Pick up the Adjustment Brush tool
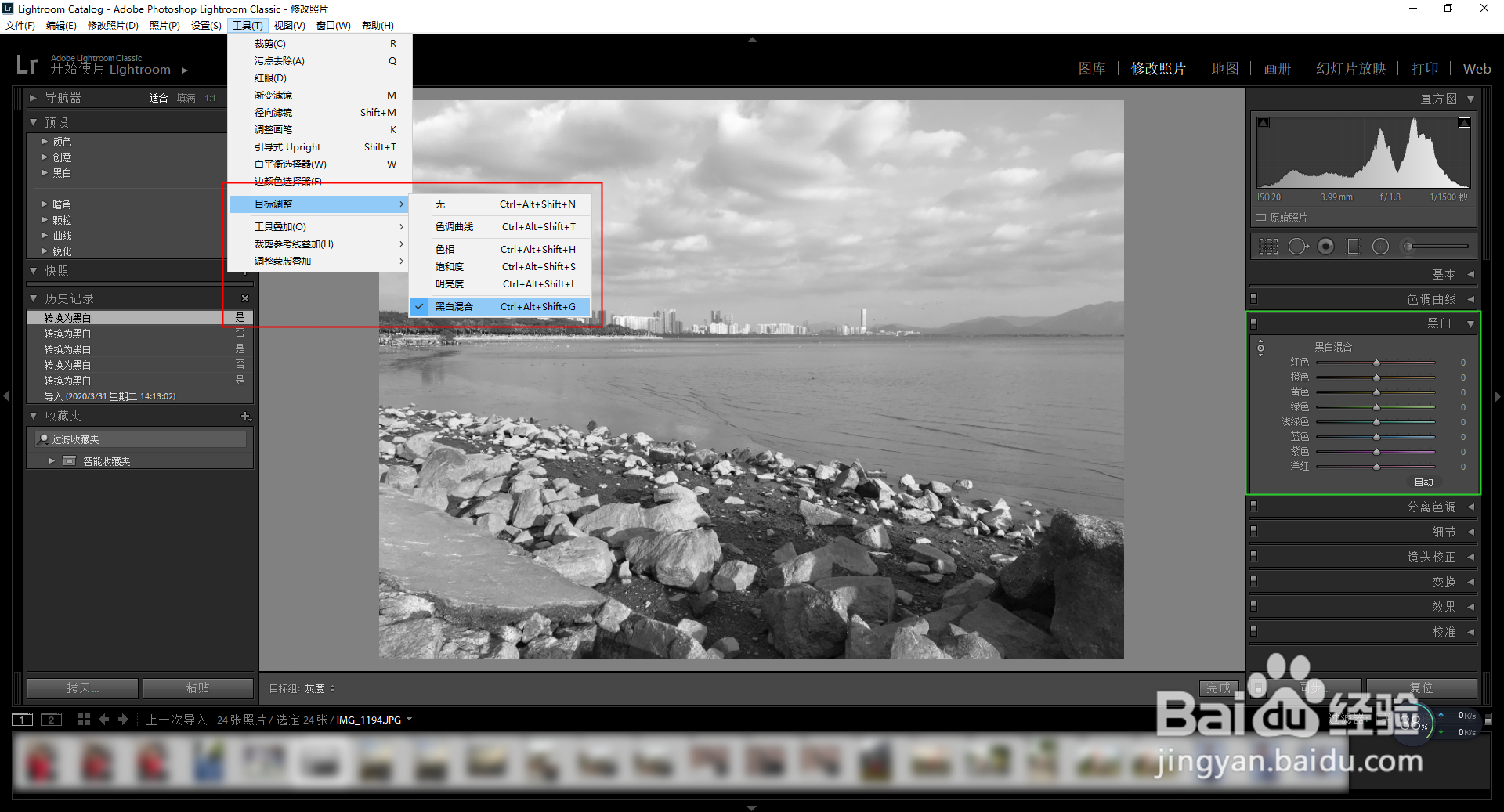This screenshot has height=812, width=1504. [x=272, y=129]
